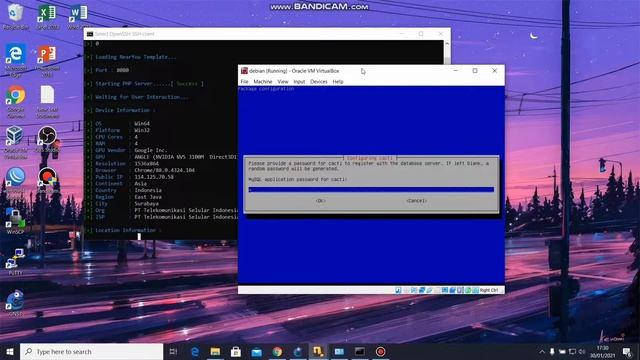The image size is (640, 360).
Task: Open the clock and date in taskbar
Action: [x=602, y=351]
